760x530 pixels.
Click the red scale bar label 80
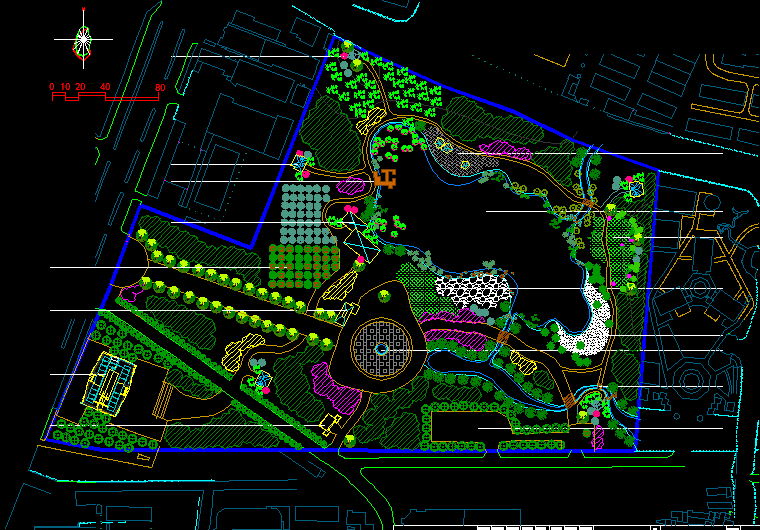pyautogui.click(x=160, y=88)
